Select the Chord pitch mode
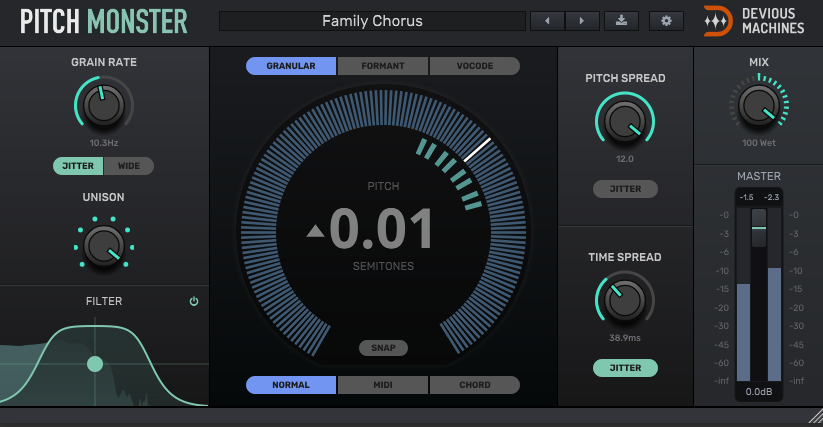The image size is (823, 427). pyautogui.click(x=474, y=385)
